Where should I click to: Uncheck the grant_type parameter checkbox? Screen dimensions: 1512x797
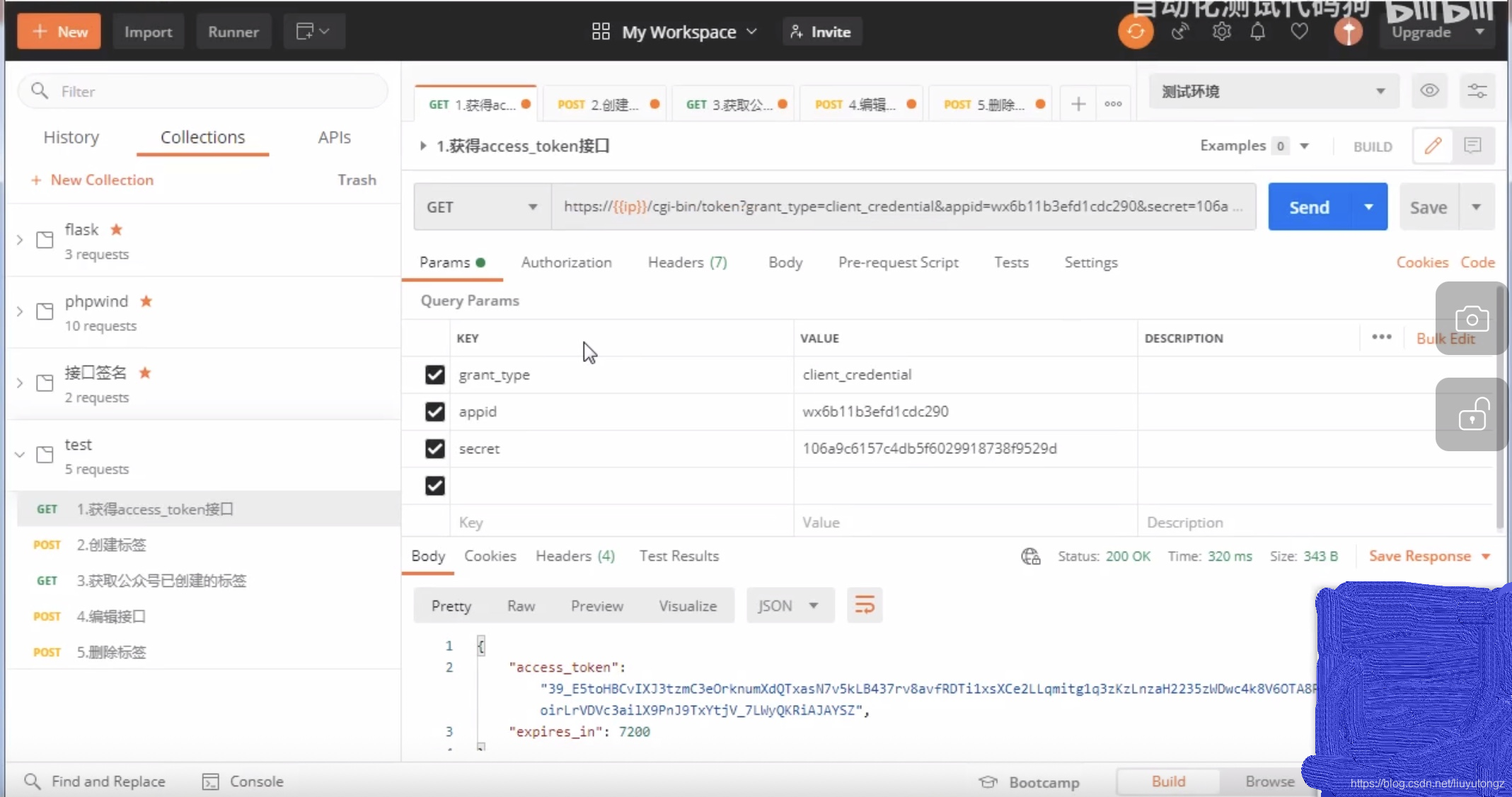point(434,375)
